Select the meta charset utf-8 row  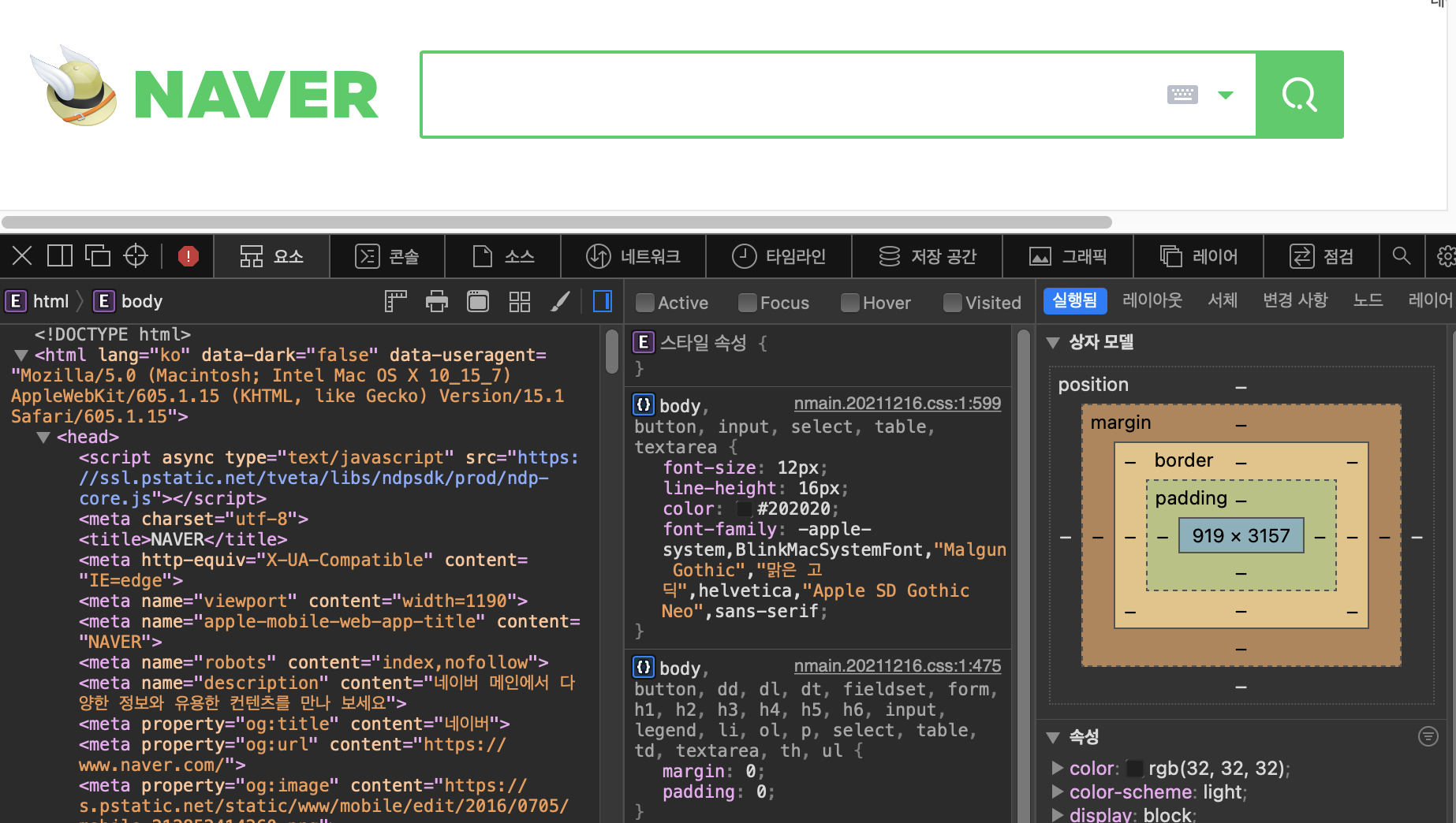pyautogui.click(x=193, y=519)
